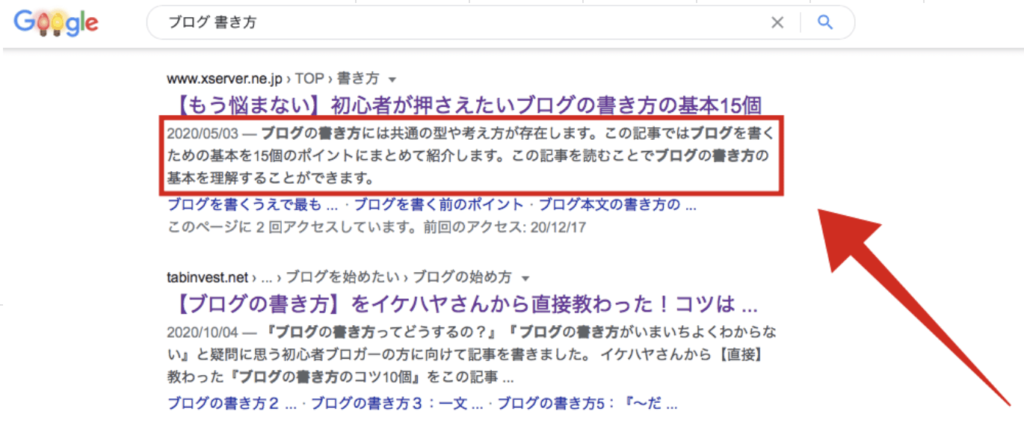Click inside the search box containing ブログ 書き方

[x=450, y=22]
